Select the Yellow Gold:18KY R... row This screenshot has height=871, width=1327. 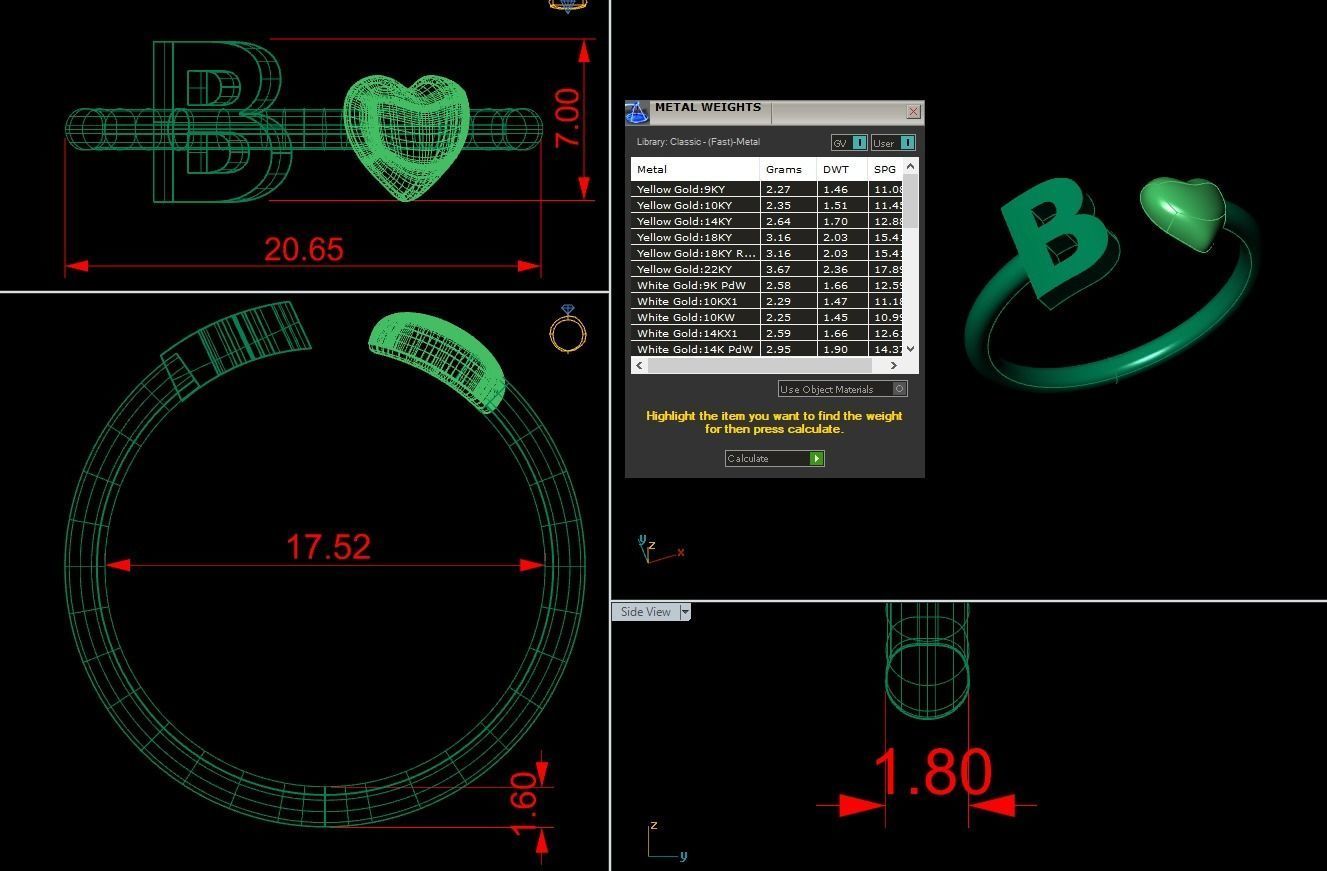(x=767, y=253)
